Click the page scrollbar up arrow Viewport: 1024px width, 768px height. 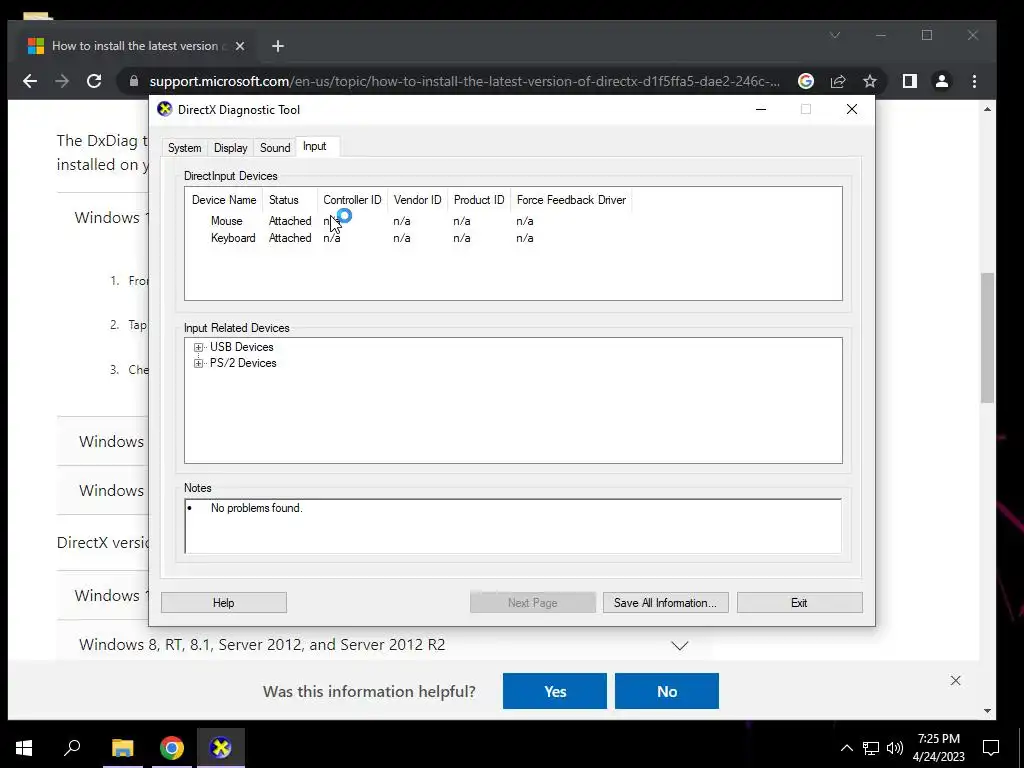tap(987, 109)
